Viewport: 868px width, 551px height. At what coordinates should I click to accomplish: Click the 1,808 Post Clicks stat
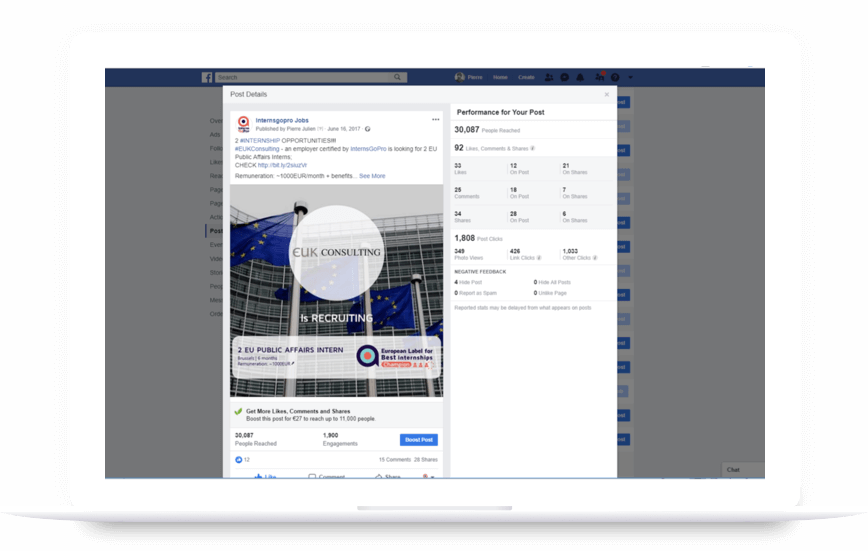[478, 238]
